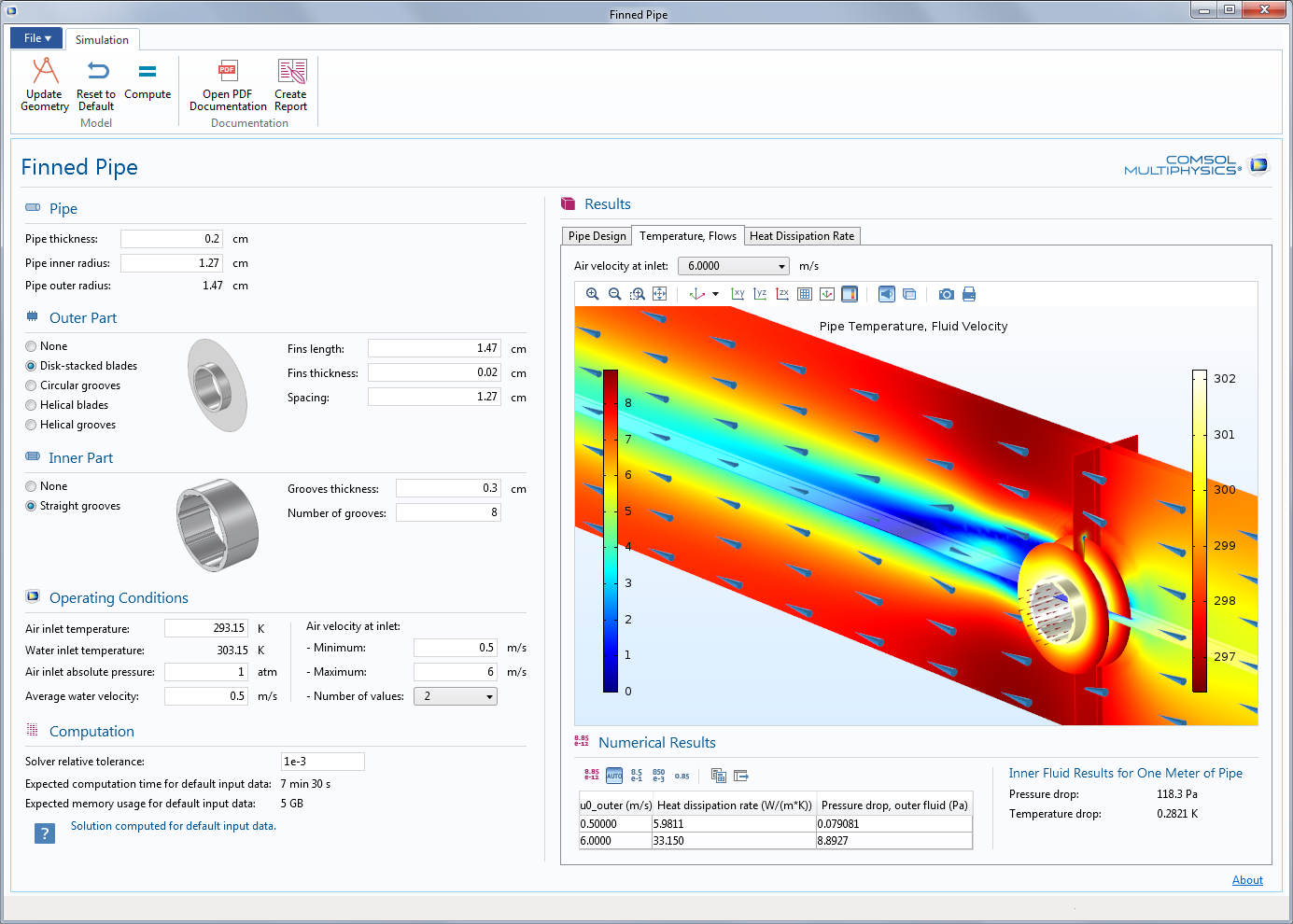Click the default 3D view axes icon
Image resolution: width=1293 pixels, height=924 pixels.
[x=697, y=294]
